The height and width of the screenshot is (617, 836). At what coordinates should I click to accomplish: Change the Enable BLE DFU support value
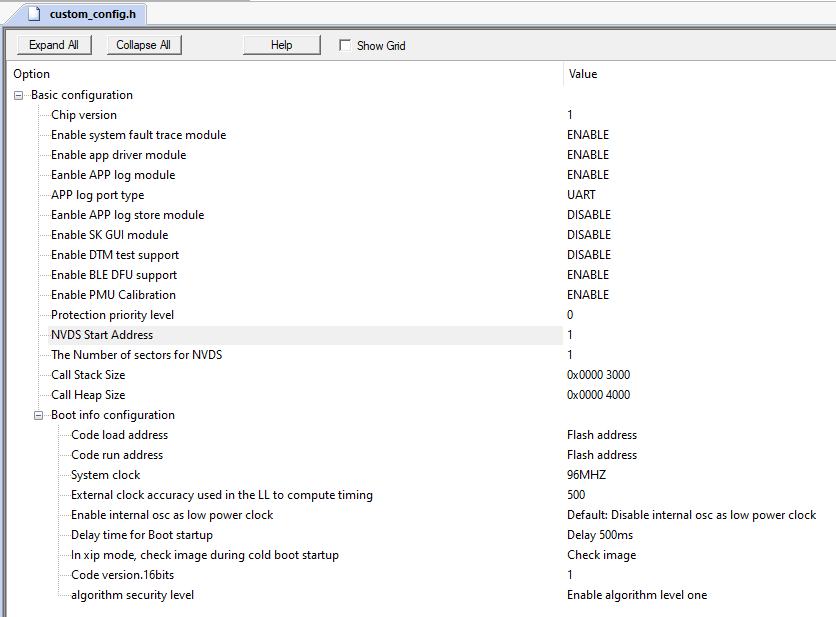pyautogui.click(x=587, y=275)
